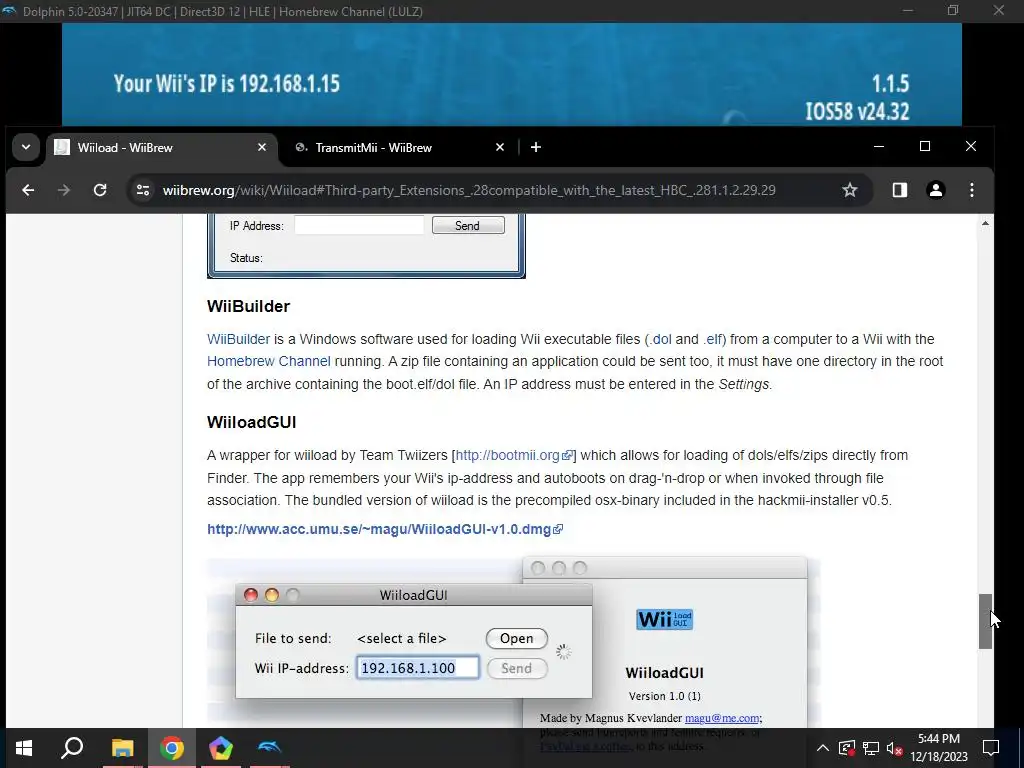Click the Wii IP text in Dolphin window
Viewport: 1024px width, 768px height.
(x=227, y=84)
